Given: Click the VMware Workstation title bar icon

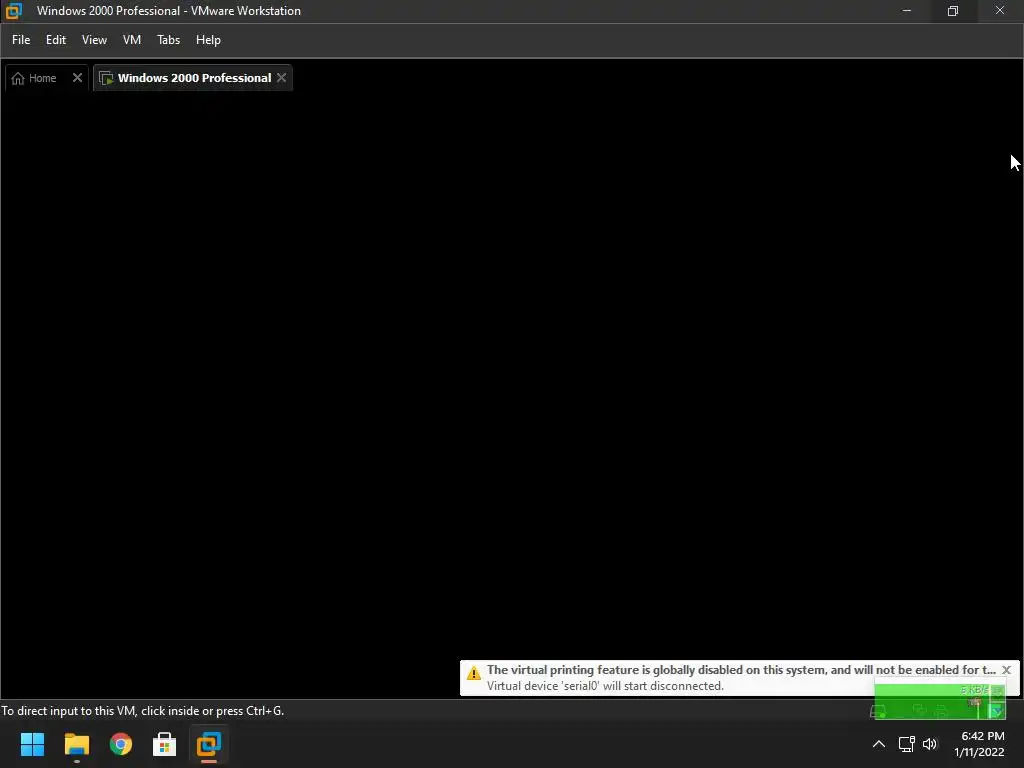Looking at the screenshot, I should pyautogui.click(x=14, y=10).
